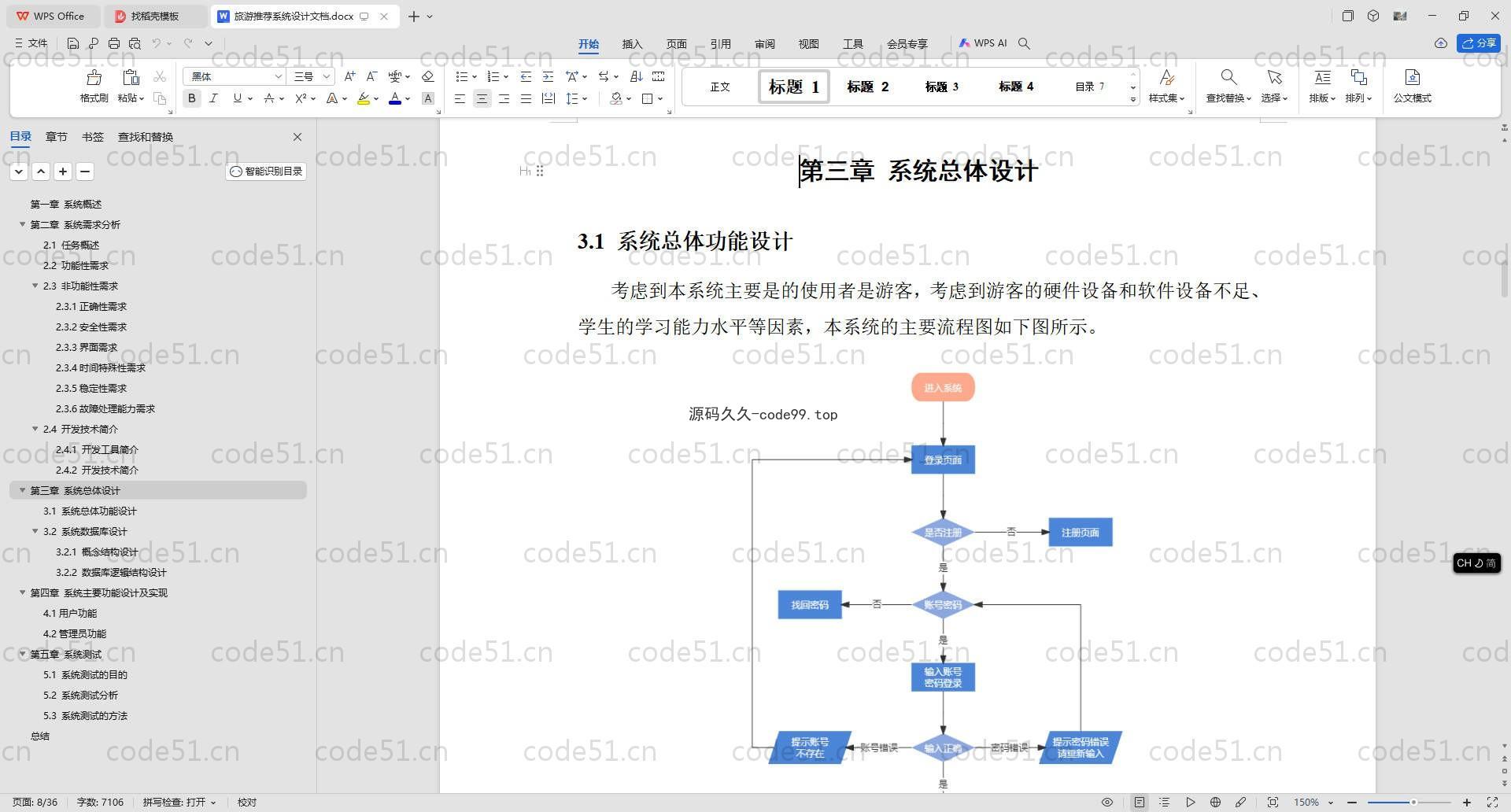The image size is (1511, 812).
Task: Click the Style Set (样式集) icon
Action: point(1166,77)
